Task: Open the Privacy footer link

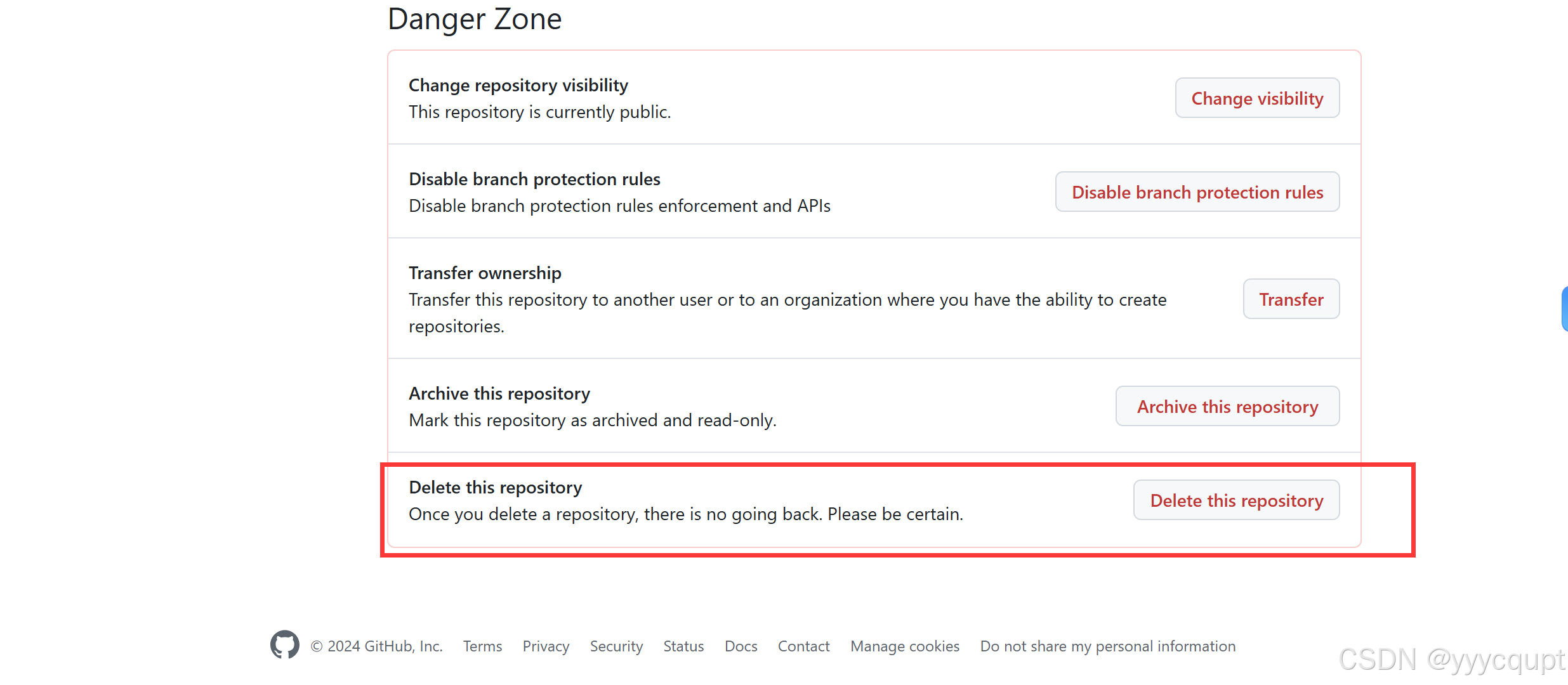Action: pyautogui.click(x=546, y=646)
